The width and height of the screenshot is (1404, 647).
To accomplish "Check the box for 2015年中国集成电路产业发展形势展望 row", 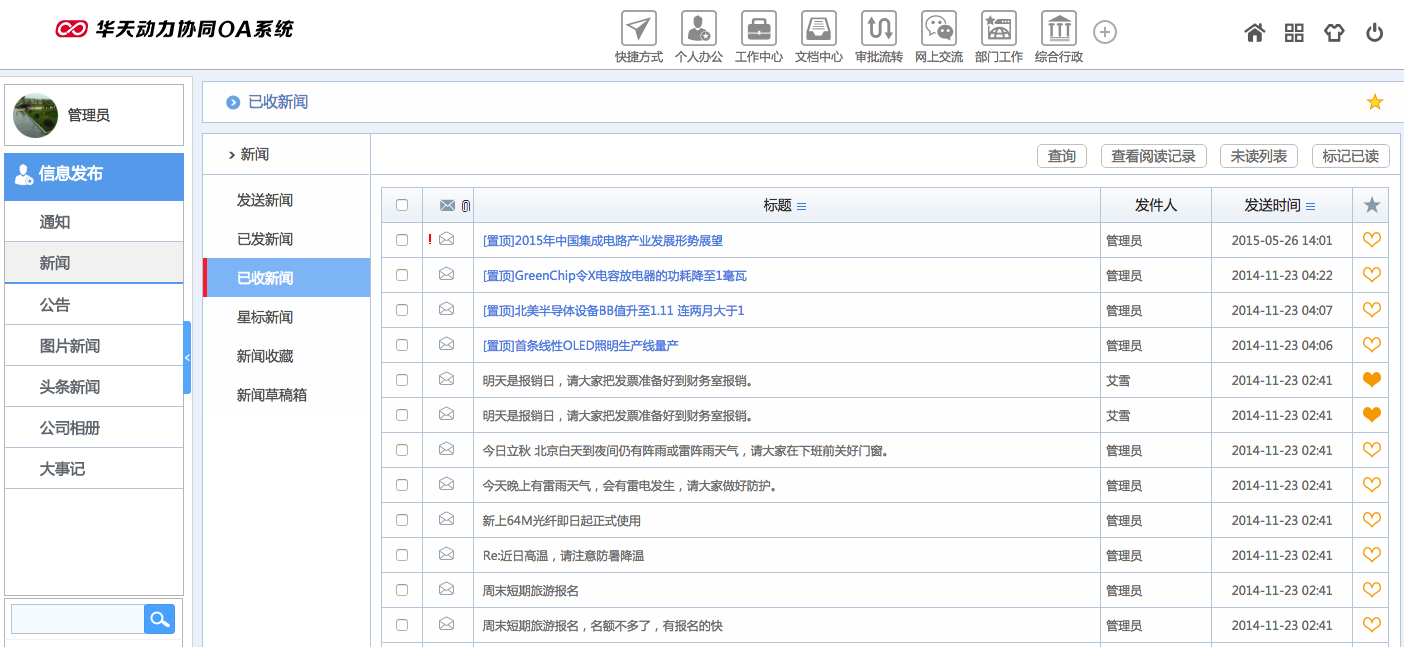I will tap(402, 240).
